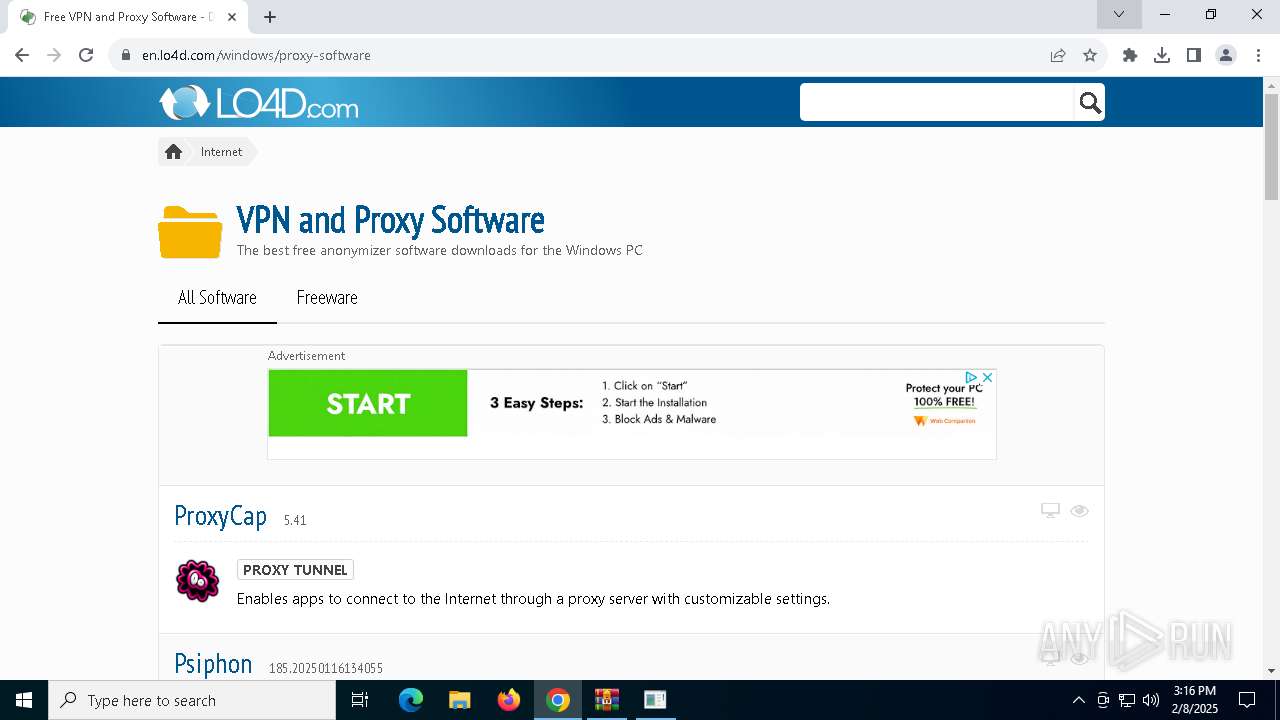Open the Windows Start menu
The image size is (1280, 720).
pos(24,700)
